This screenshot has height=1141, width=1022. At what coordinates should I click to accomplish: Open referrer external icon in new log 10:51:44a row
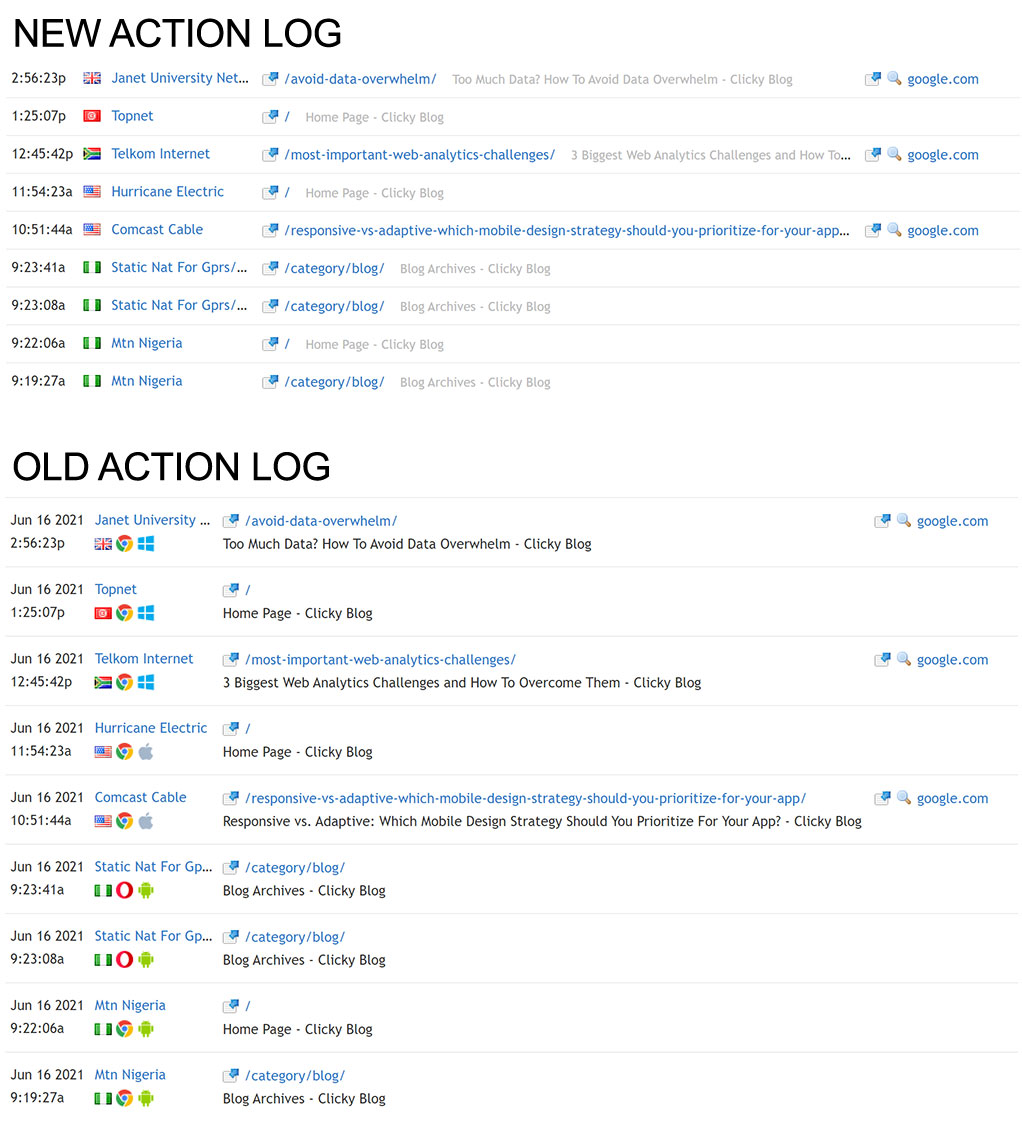pyautogui.click(x=873, y=230)
